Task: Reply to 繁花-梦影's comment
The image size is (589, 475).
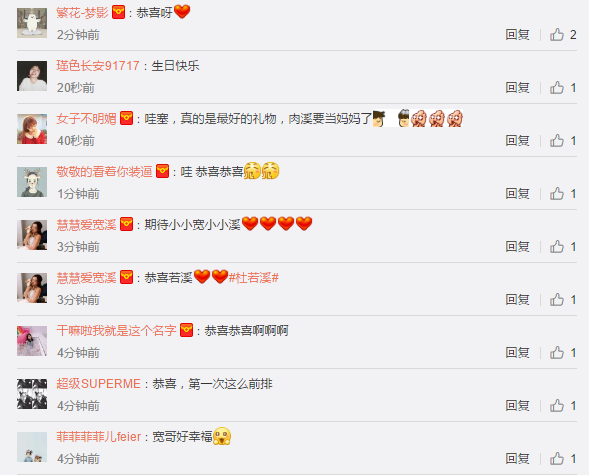Action: (x=517, y=35)
